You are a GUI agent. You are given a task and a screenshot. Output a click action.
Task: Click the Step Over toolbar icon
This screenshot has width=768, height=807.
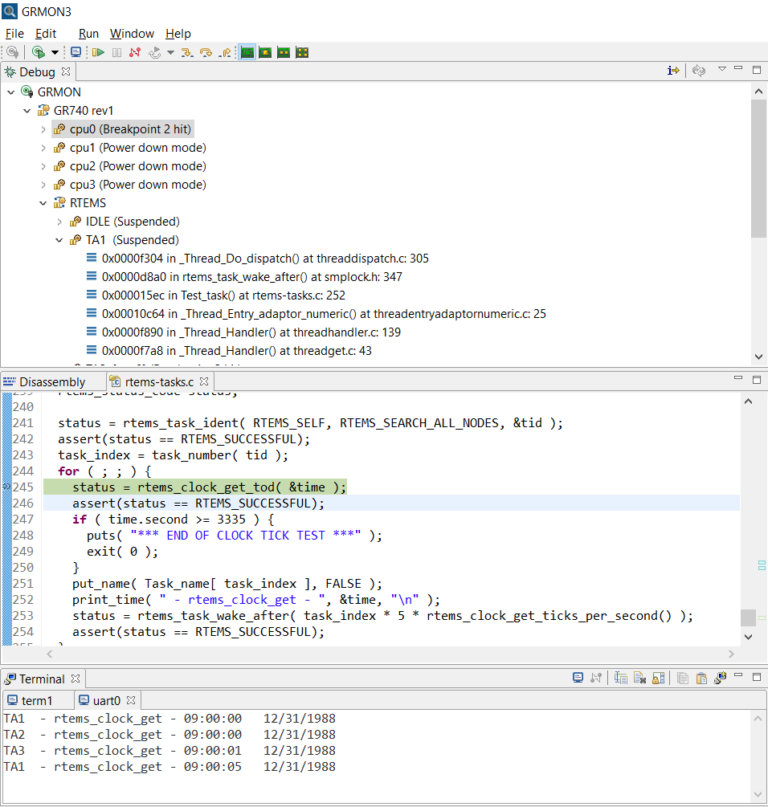coord(206,52)
